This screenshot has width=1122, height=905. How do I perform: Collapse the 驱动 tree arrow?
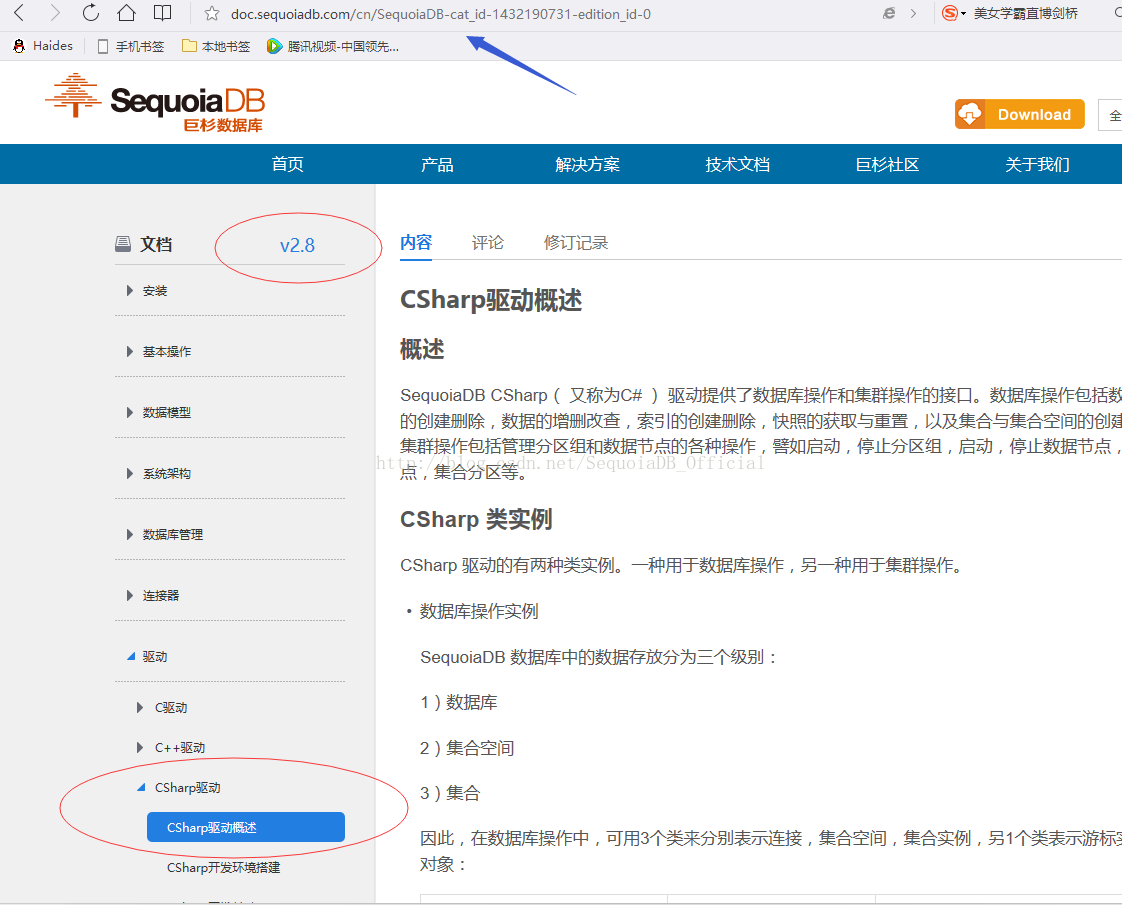pos(131,656)
